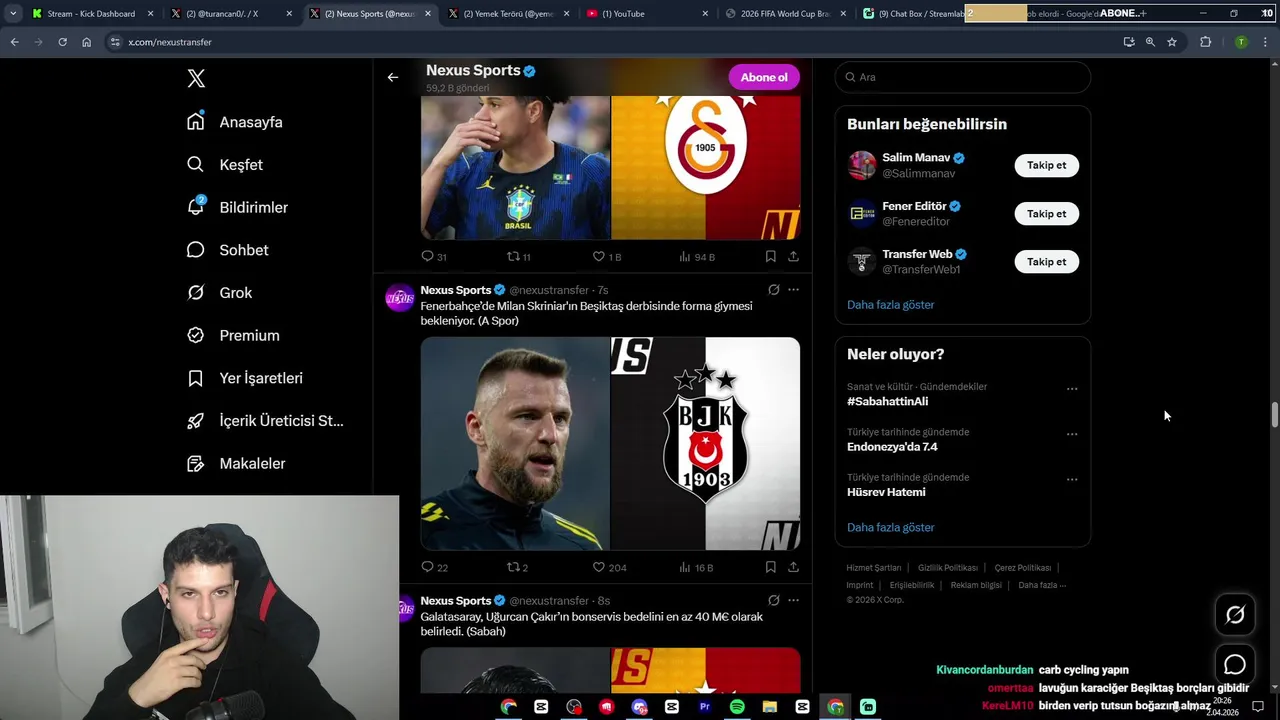Open Makaleler in the sidebar

tap(236, 464)
